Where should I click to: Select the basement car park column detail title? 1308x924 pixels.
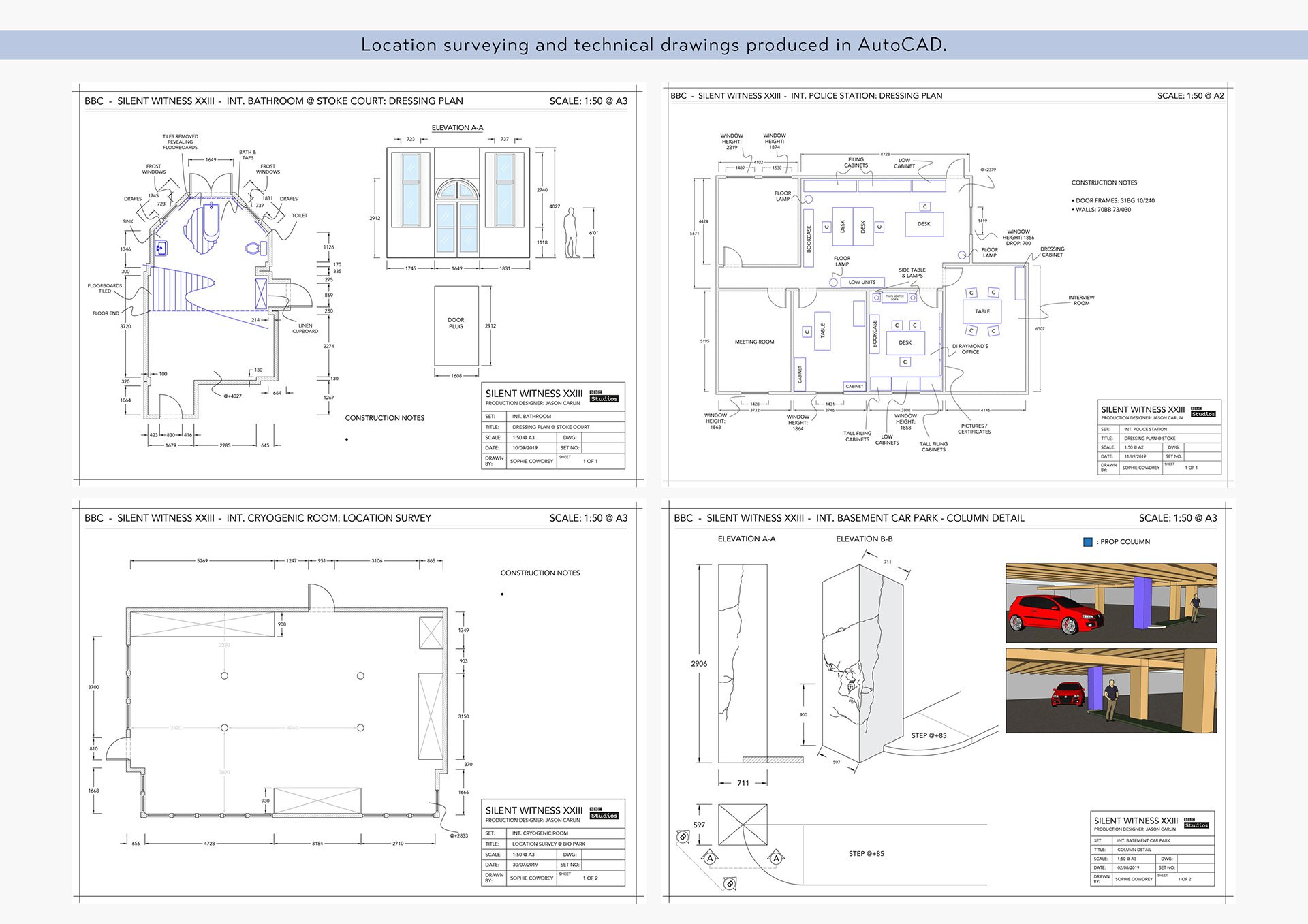click(849, 518)
